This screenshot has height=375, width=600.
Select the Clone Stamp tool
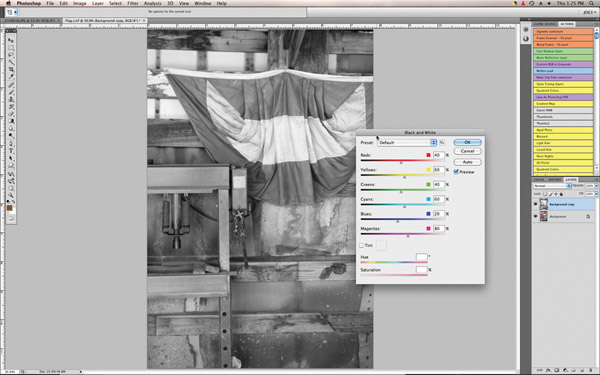[11, 99]
